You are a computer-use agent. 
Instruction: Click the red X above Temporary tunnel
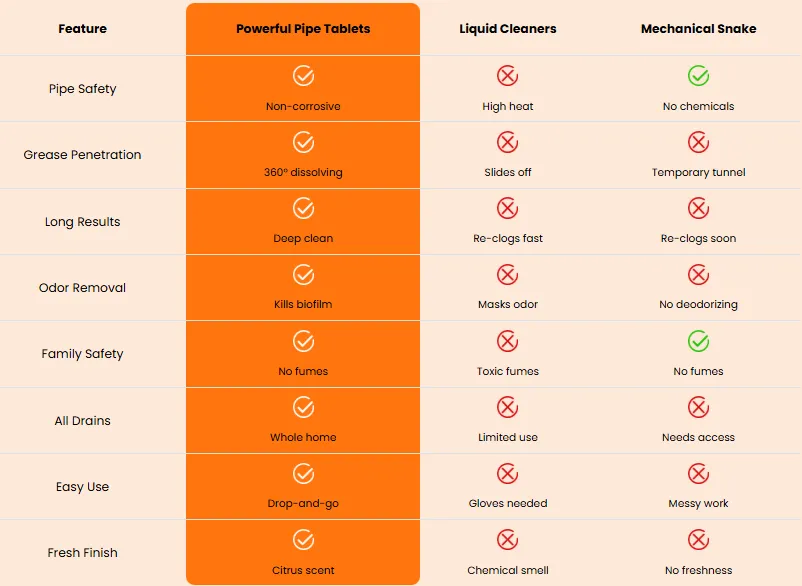click(698, 142)
